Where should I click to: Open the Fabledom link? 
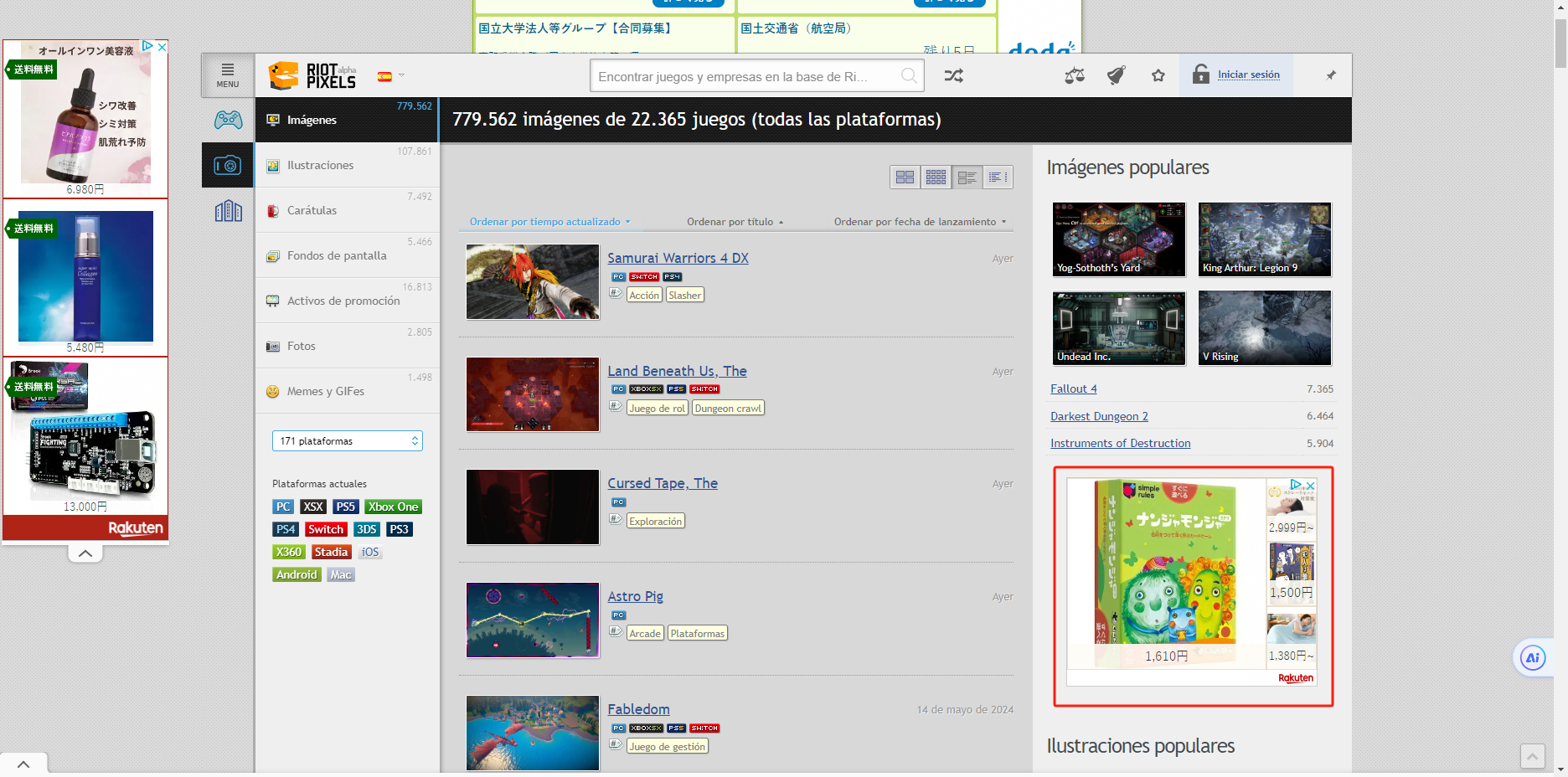(x=638, y=709)
